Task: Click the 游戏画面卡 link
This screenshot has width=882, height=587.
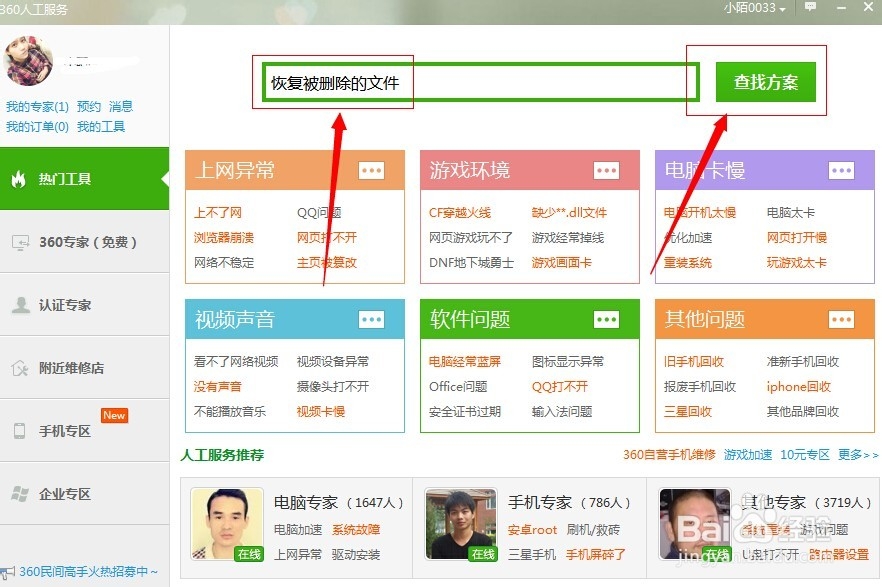Action: click(561, 263)
